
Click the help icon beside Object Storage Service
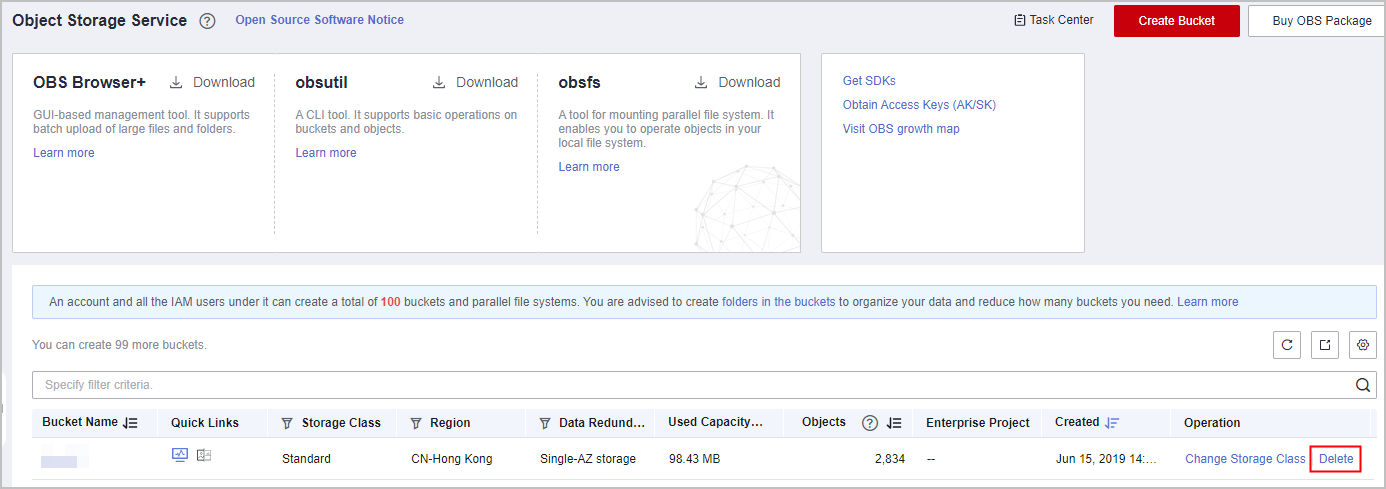207,21
